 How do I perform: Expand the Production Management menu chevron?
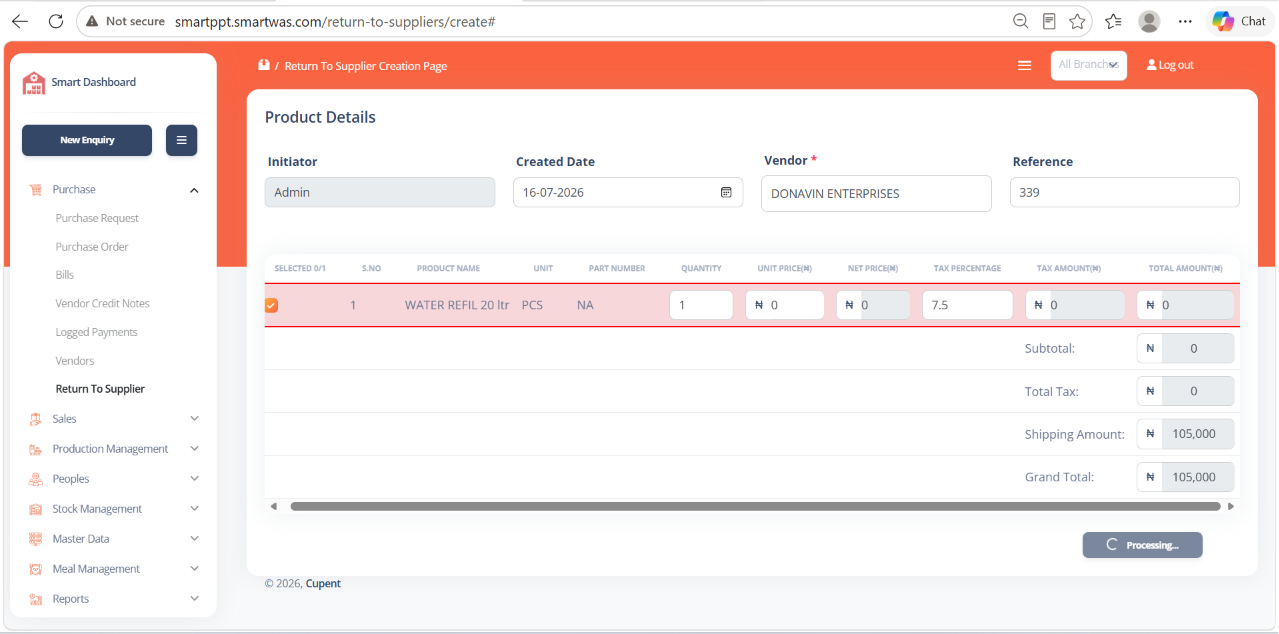coord(194,449)
